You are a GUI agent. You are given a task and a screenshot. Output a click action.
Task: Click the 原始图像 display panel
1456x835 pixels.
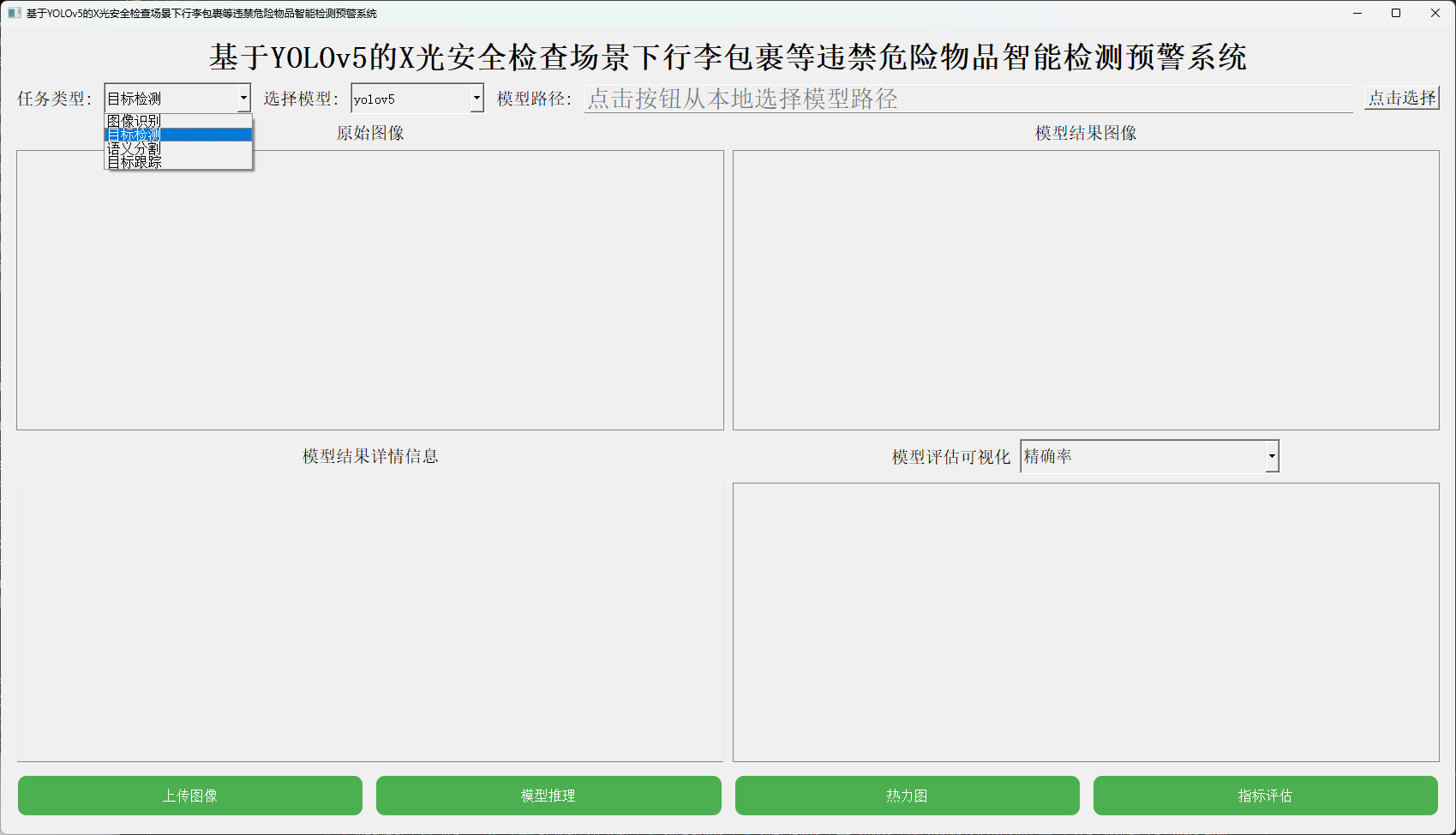(370, 290)
